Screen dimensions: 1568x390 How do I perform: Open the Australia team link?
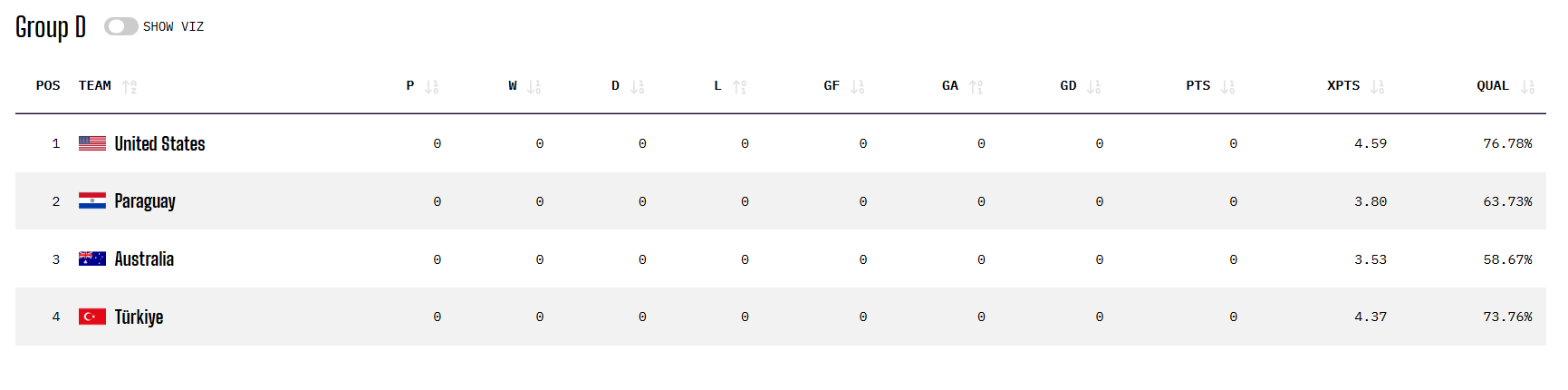(144, 259)
